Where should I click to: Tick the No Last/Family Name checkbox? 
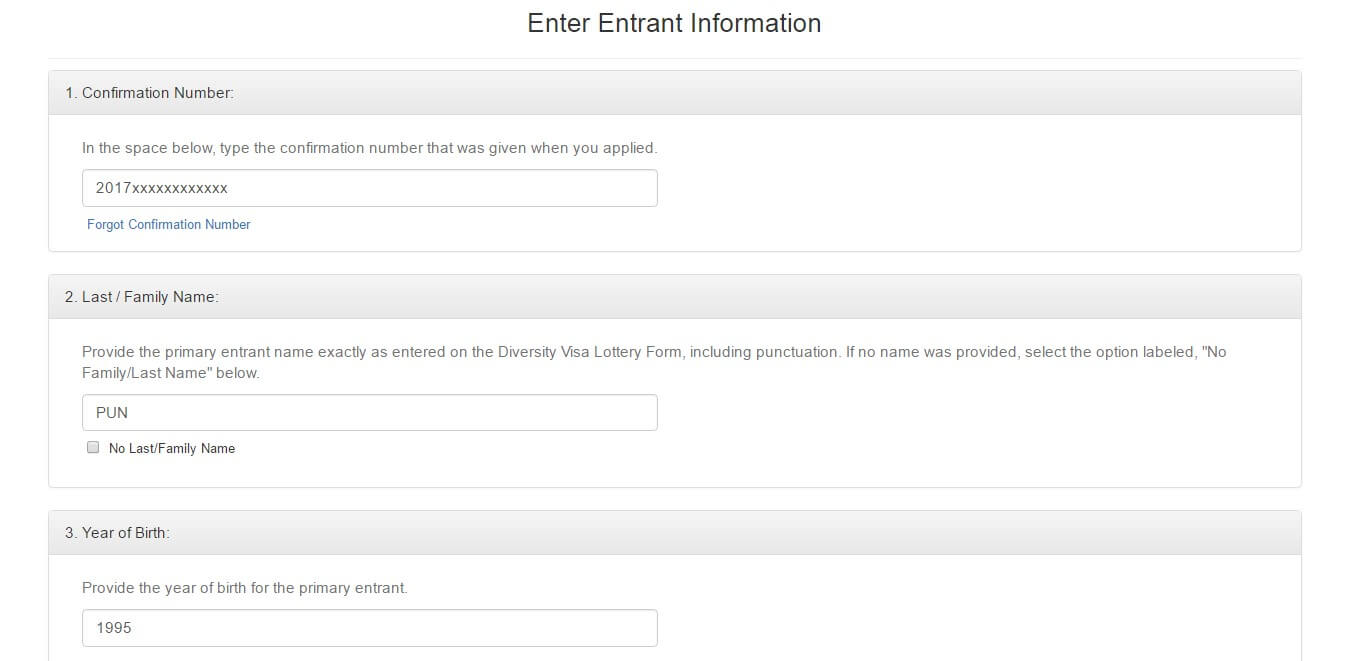(93, 448)
